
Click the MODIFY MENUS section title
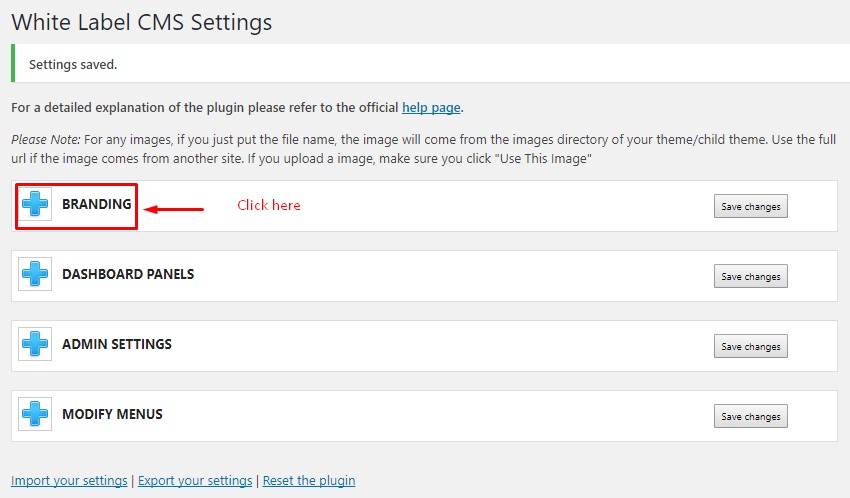112,414
